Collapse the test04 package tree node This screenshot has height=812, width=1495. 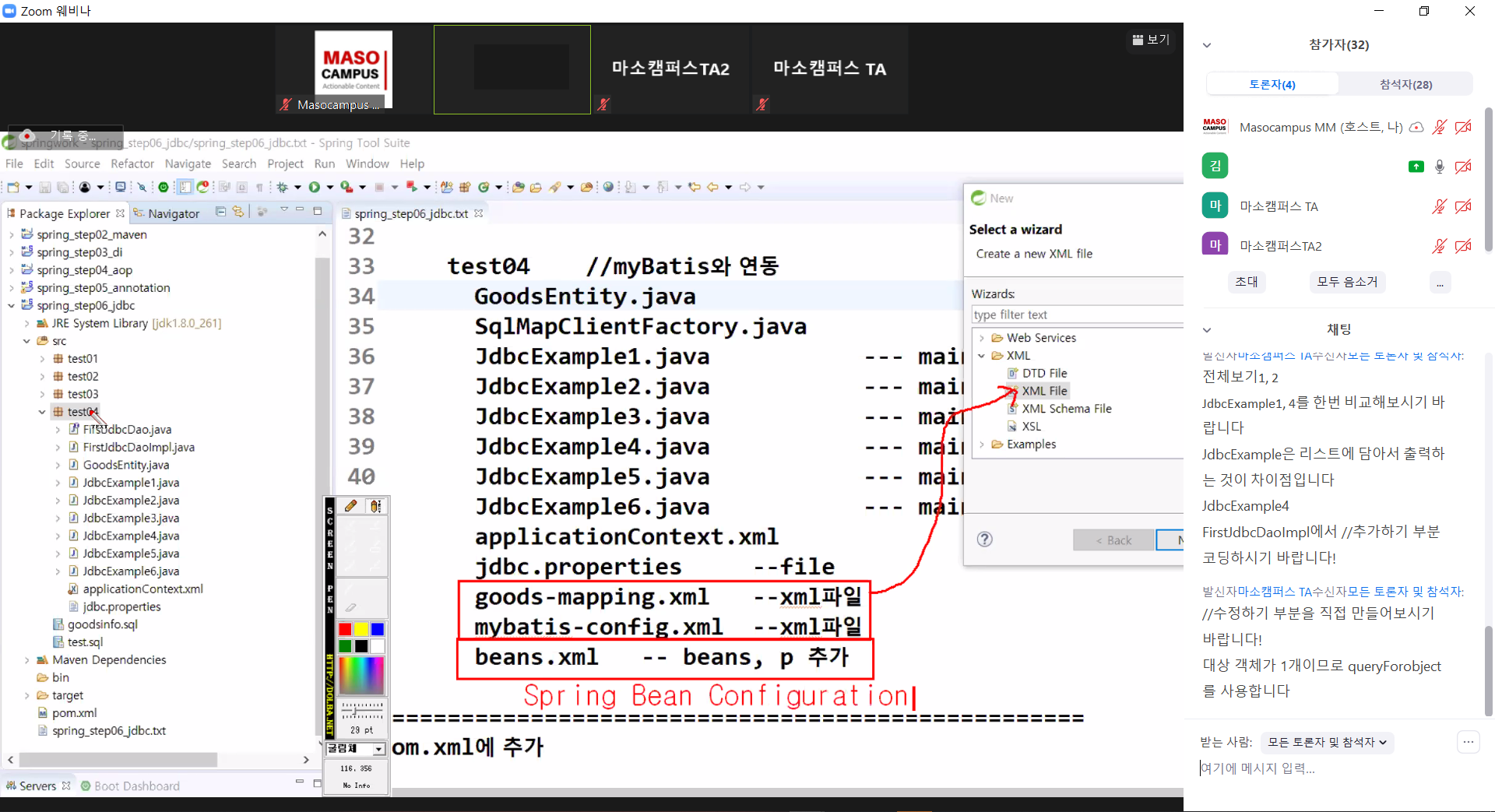pos(42,412)
